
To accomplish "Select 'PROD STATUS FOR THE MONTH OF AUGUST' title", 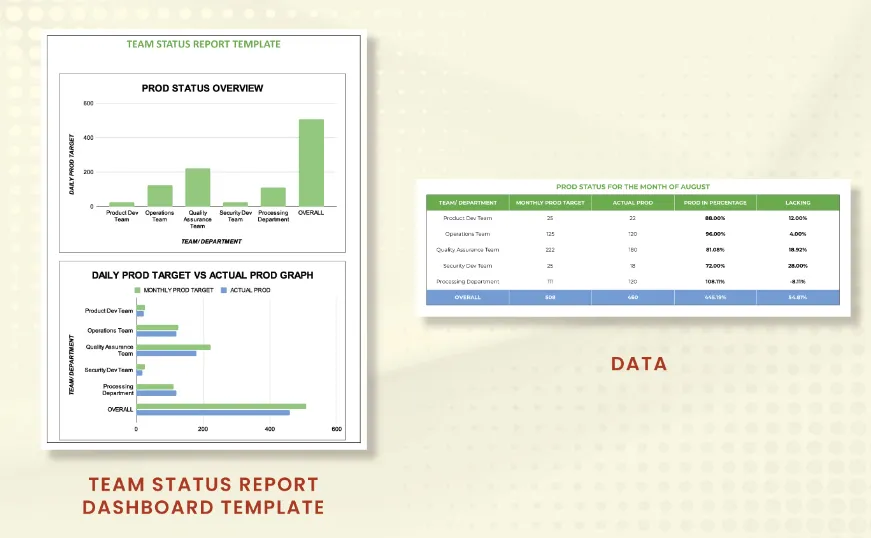I will pyautogui.click(x=633, y=187).
